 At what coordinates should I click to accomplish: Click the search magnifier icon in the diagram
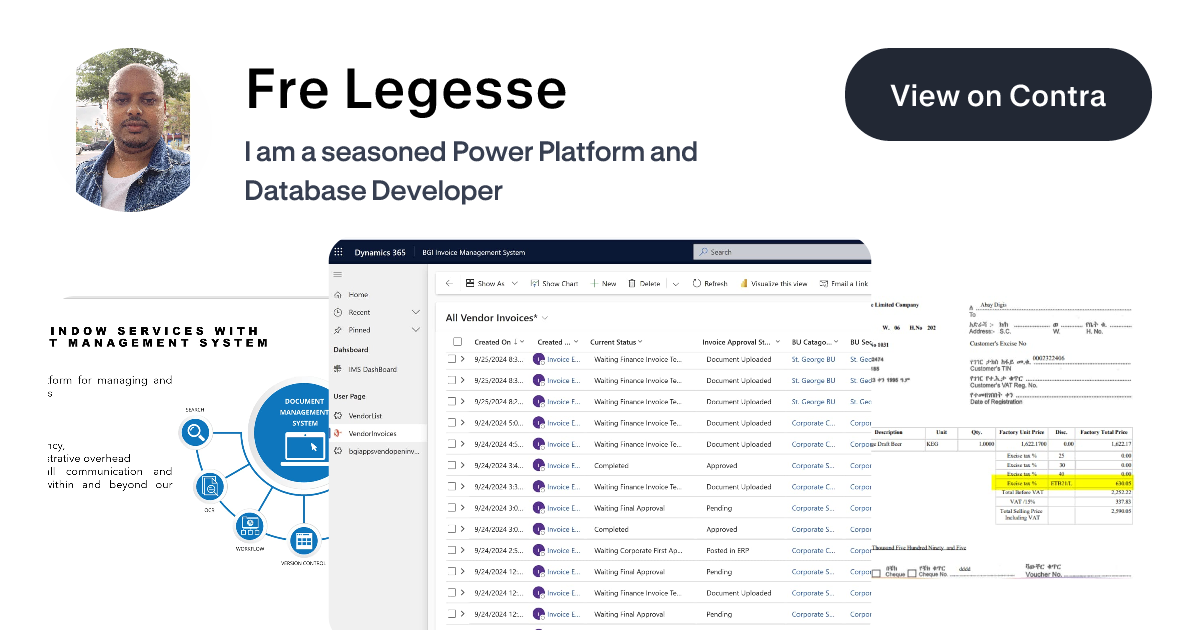coord(195,433)
